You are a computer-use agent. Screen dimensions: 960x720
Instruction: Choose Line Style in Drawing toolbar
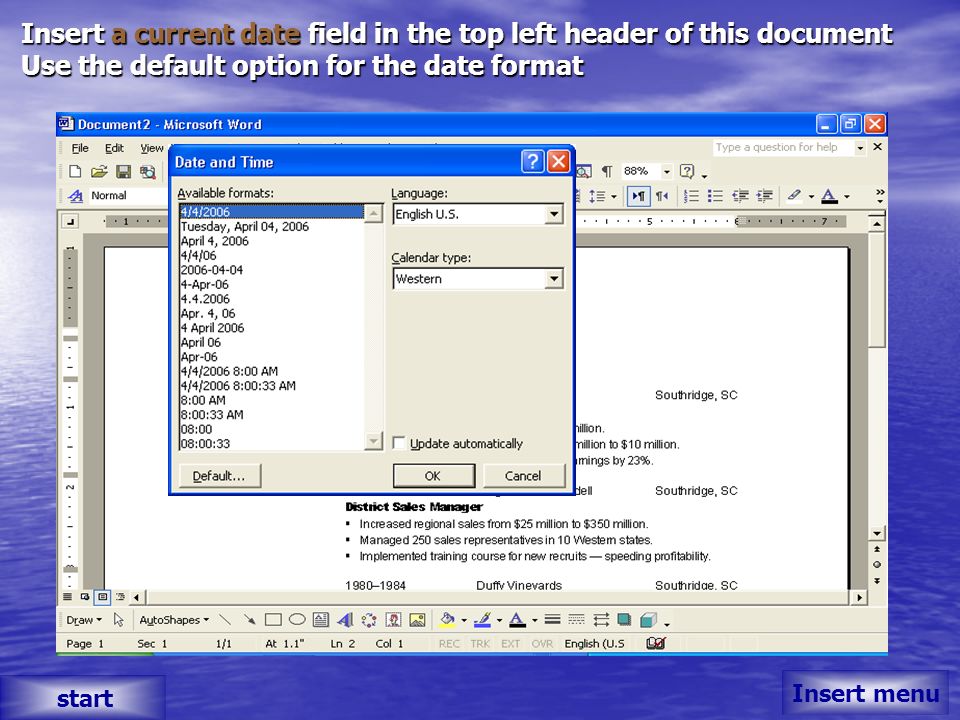tap(552, 620)
